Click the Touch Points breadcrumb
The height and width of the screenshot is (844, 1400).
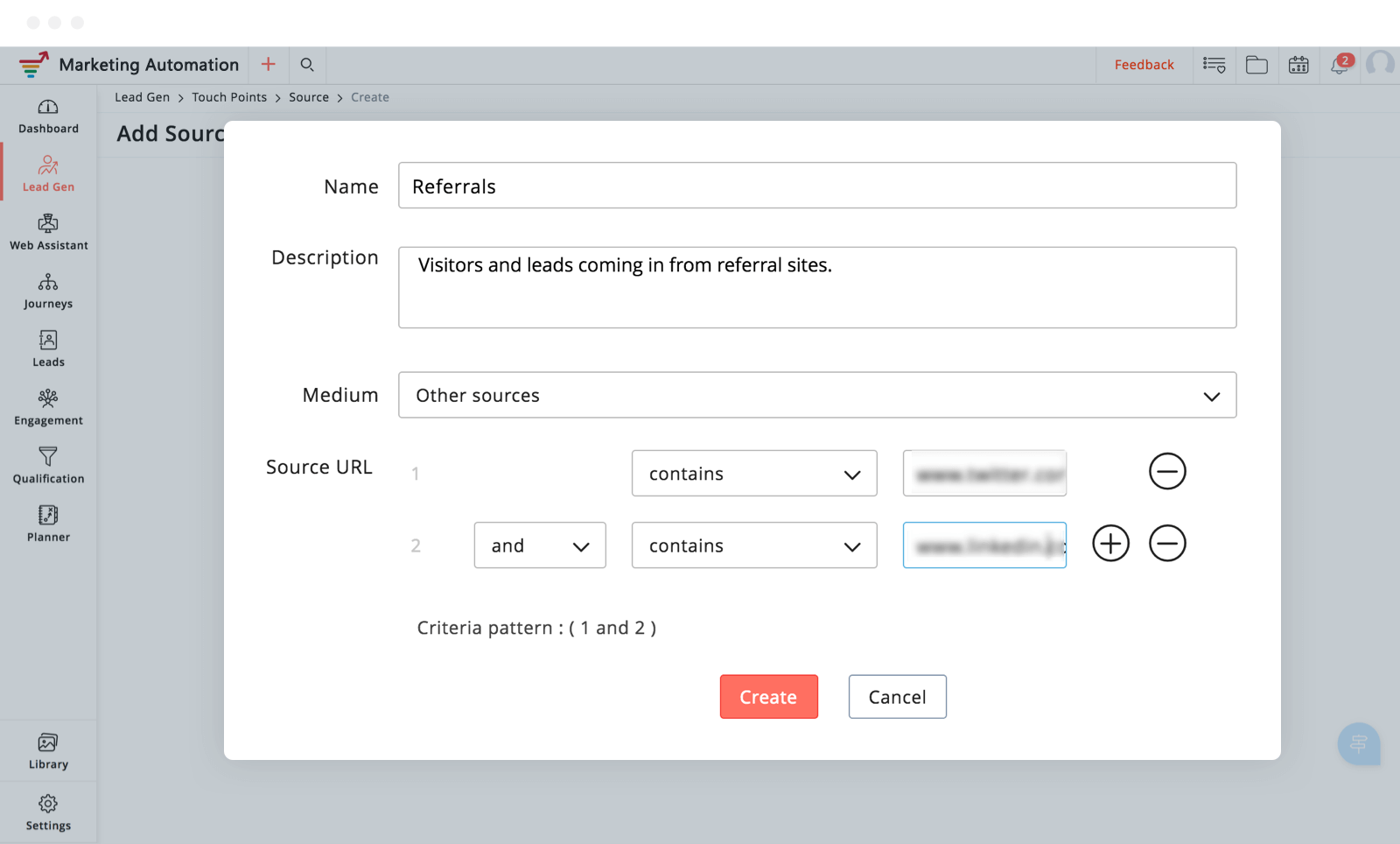click(229, 97)
